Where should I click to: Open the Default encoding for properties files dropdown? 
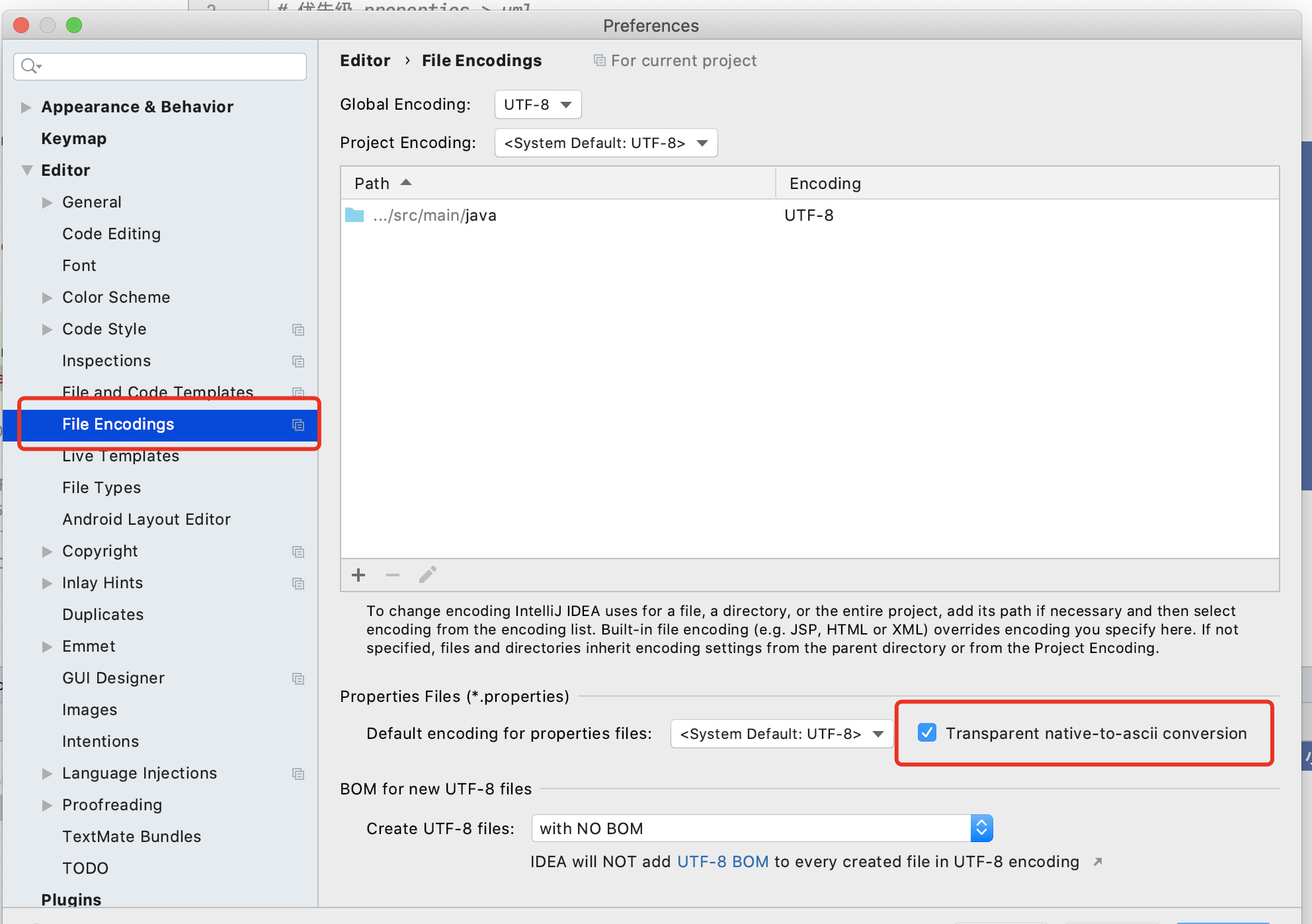click(x=782, y=734)
